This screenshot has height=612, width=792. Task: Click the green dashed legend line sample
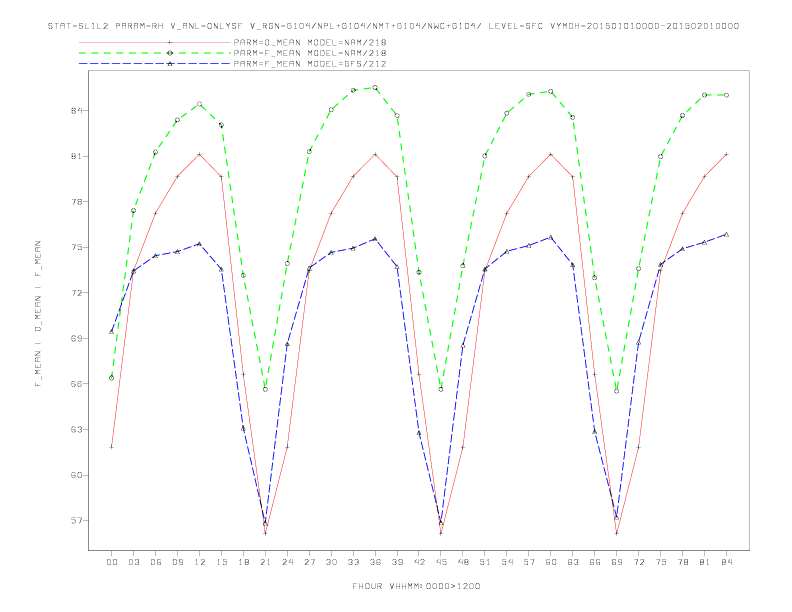(155, 53)
